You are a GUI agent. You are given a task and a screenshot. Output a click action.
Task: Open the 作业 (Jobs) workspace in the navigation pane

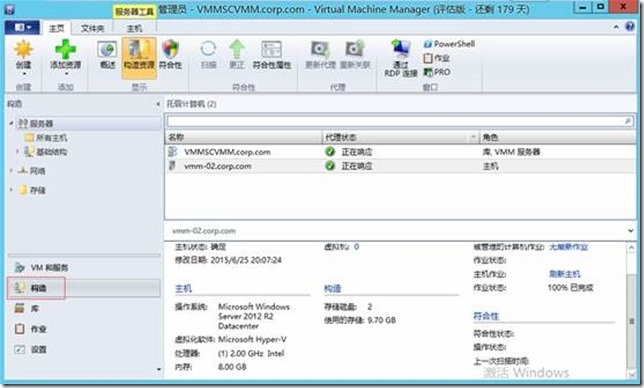coord(83,329)
